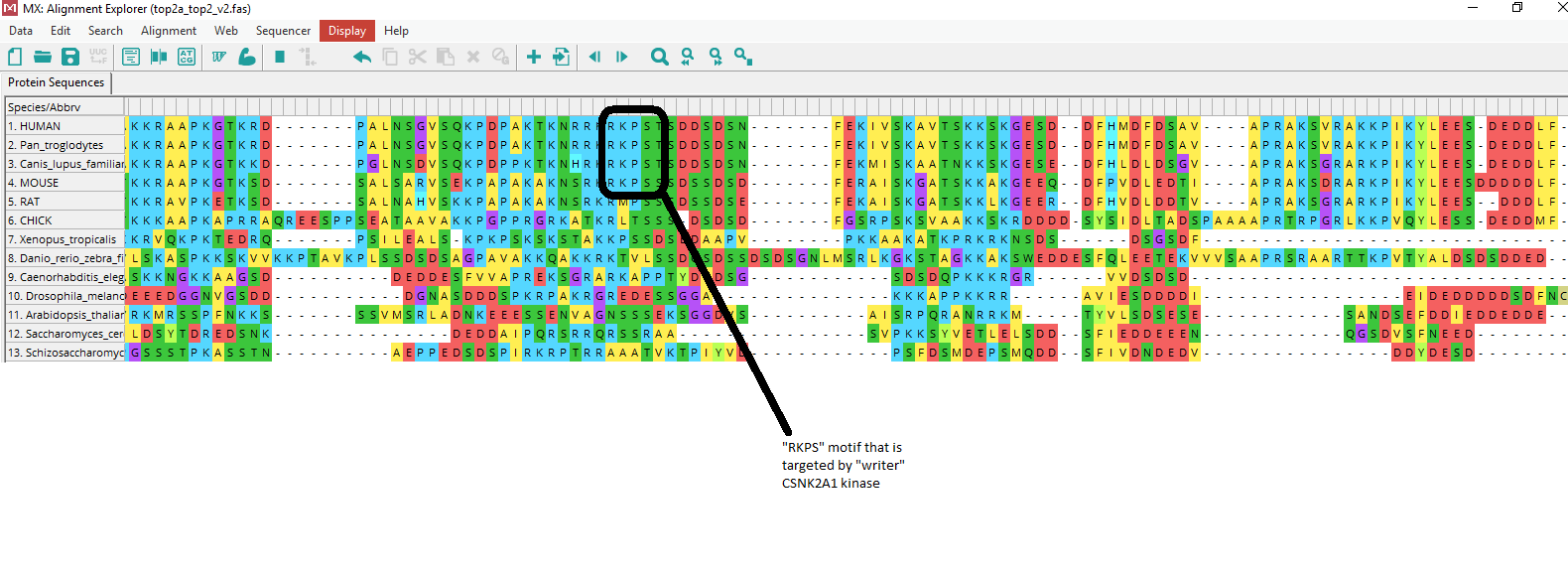
Task: Select the Danio rerio zebrafish row label
Action: coord(65,258)
